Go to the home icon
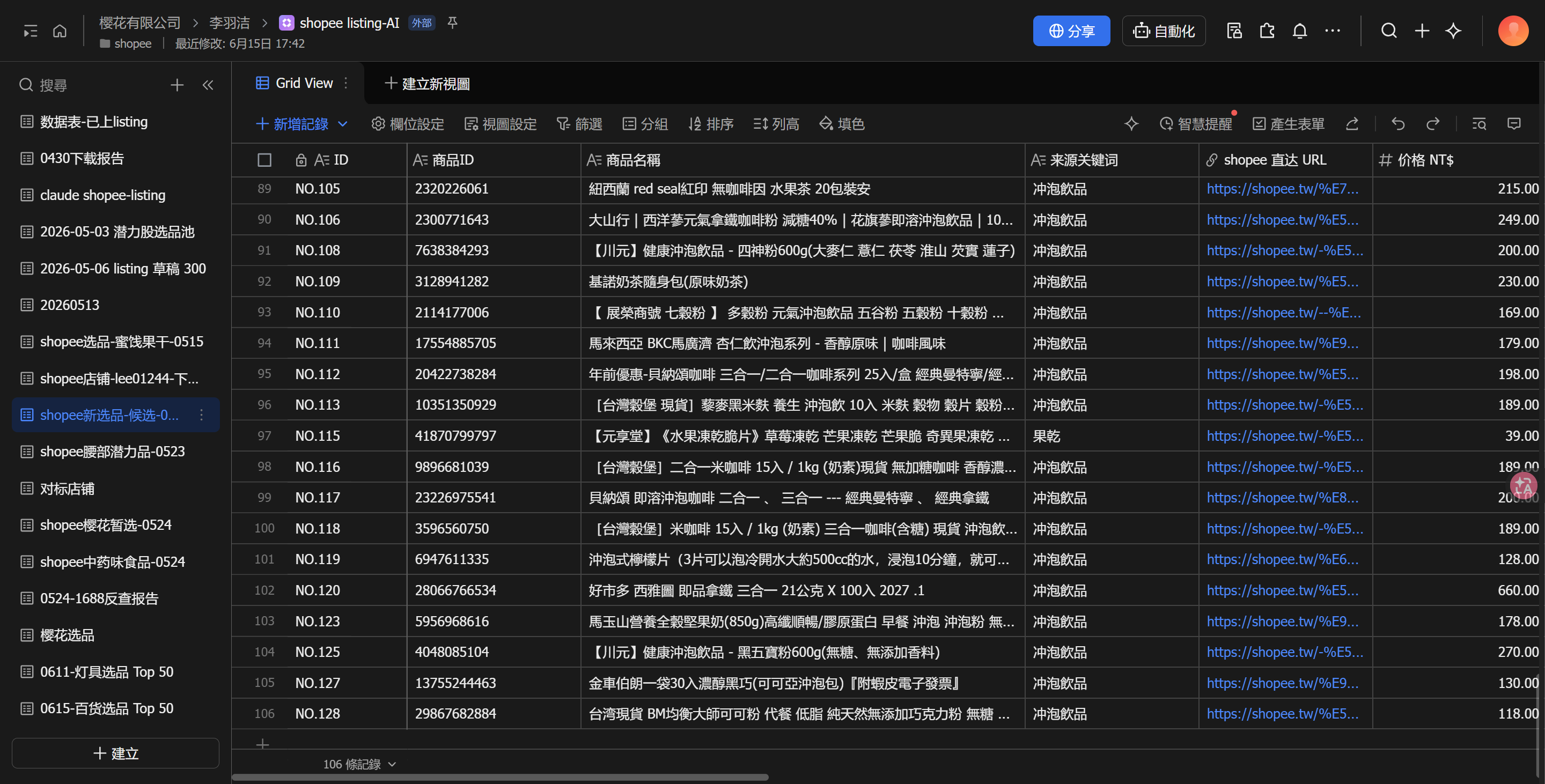1545x784 pixels. coord(60,31)
